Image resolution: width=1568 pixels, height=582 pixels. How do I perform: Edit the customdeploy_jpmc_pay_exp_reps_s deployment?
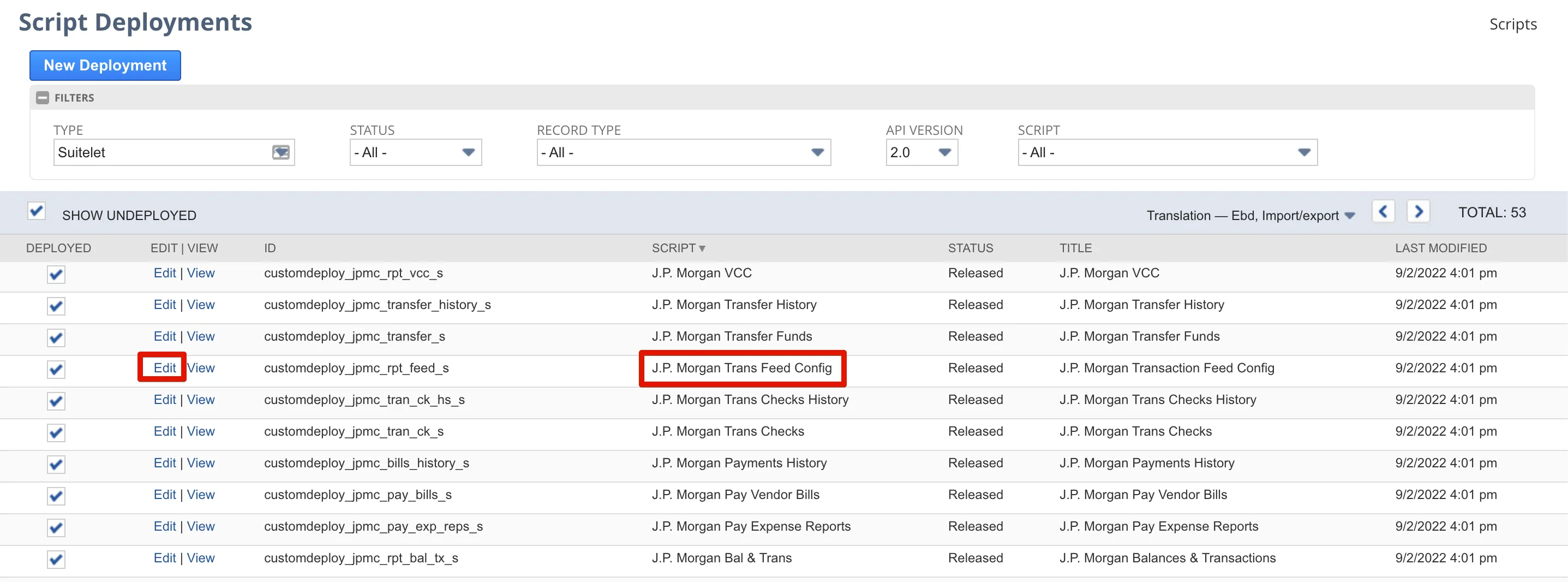(164, 526)
